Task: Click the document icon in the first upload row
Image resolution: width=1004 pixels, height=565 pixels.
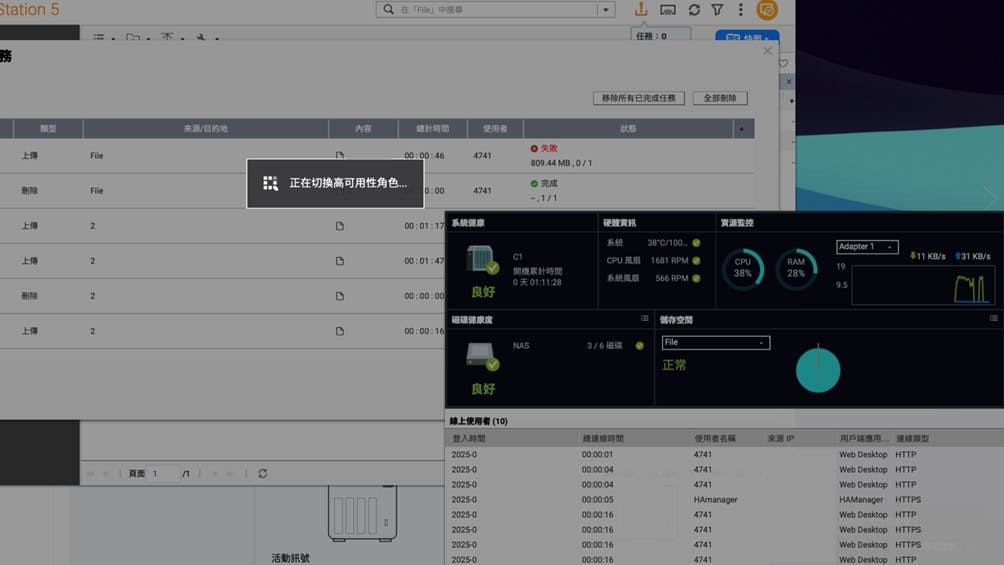Action: pyautogui.click(x=340, y=156)
